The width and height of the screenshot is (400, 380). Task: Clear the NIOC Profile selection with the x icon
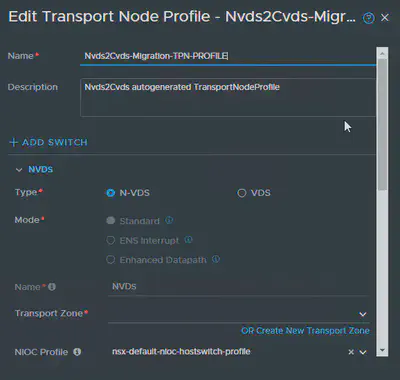(351, 352)
